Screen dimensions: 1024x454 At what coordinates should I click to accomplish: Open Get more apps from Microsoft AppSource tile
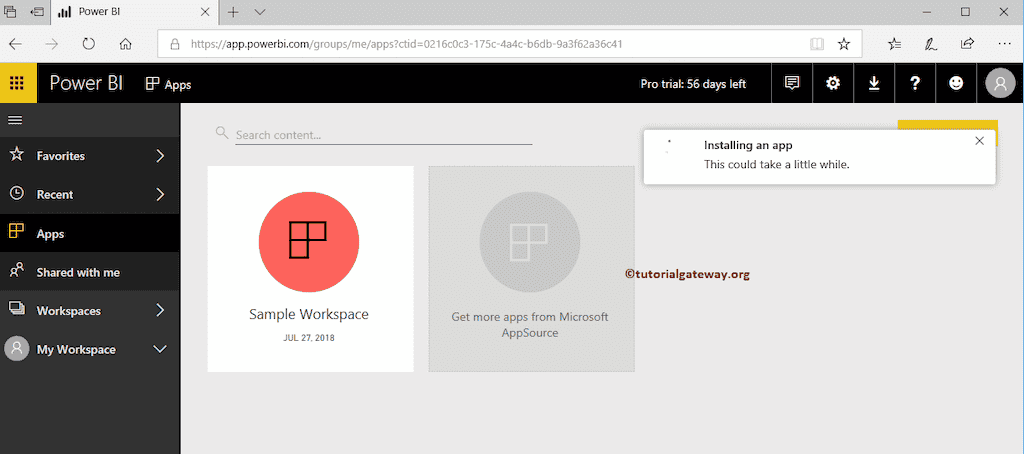[531, 268]
